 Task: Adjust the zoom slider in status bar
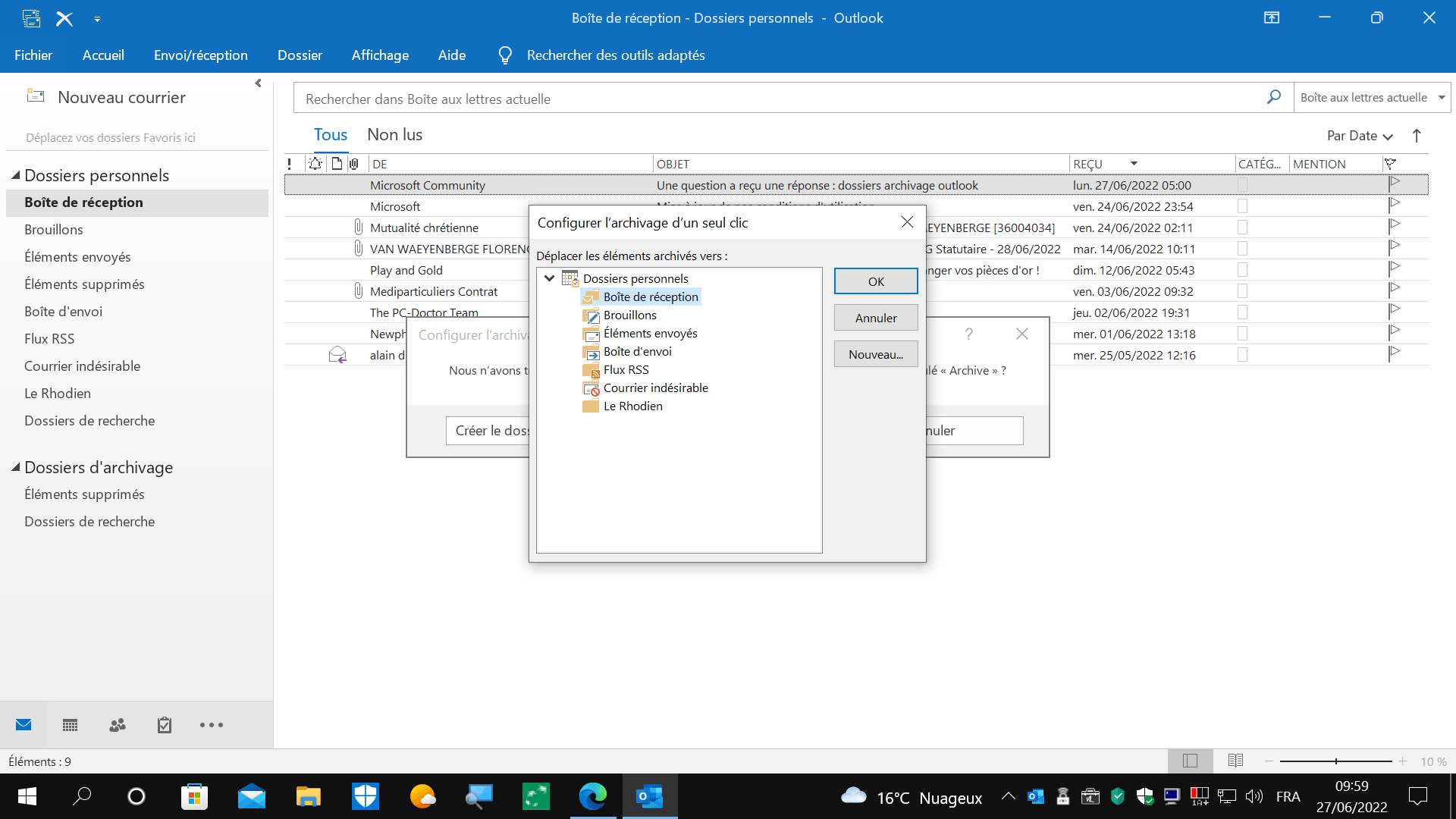[x=1335, y=761]
